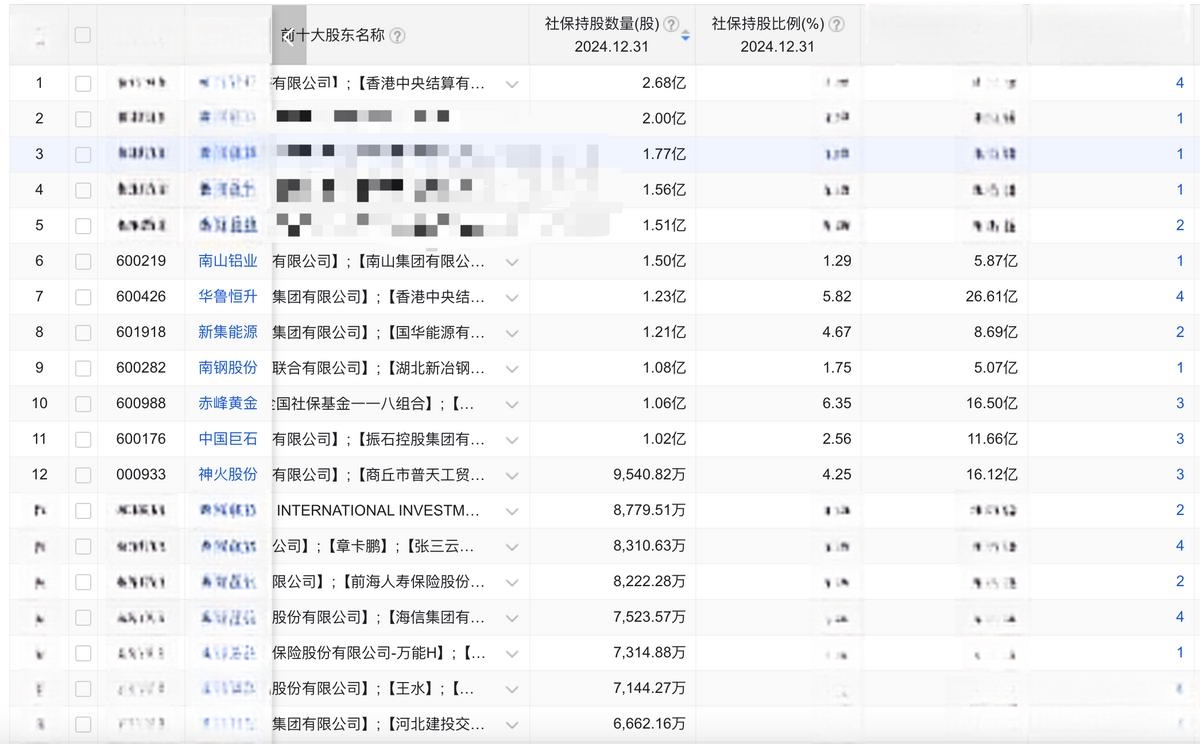The image size is (1200, 744).
Task: Expand the 王水 shareholder cell
Action: (512, 689)
